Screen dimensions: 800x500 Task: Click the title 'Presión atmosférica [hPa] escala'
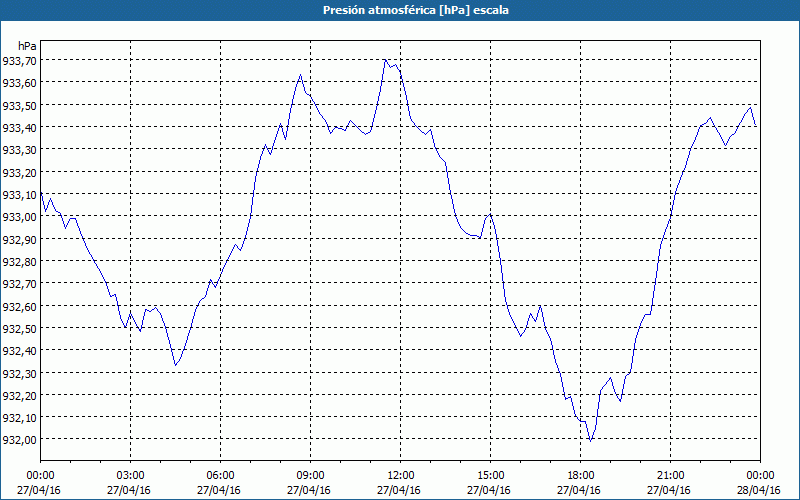[415, 10]
